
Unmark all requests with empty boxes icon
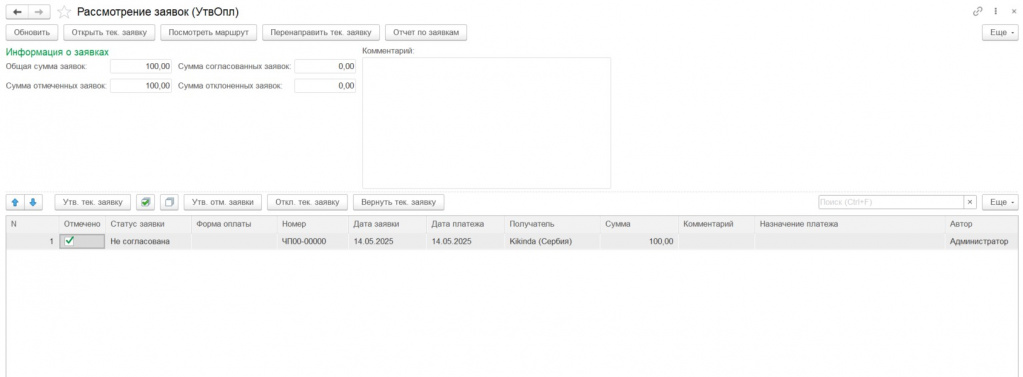169,202
